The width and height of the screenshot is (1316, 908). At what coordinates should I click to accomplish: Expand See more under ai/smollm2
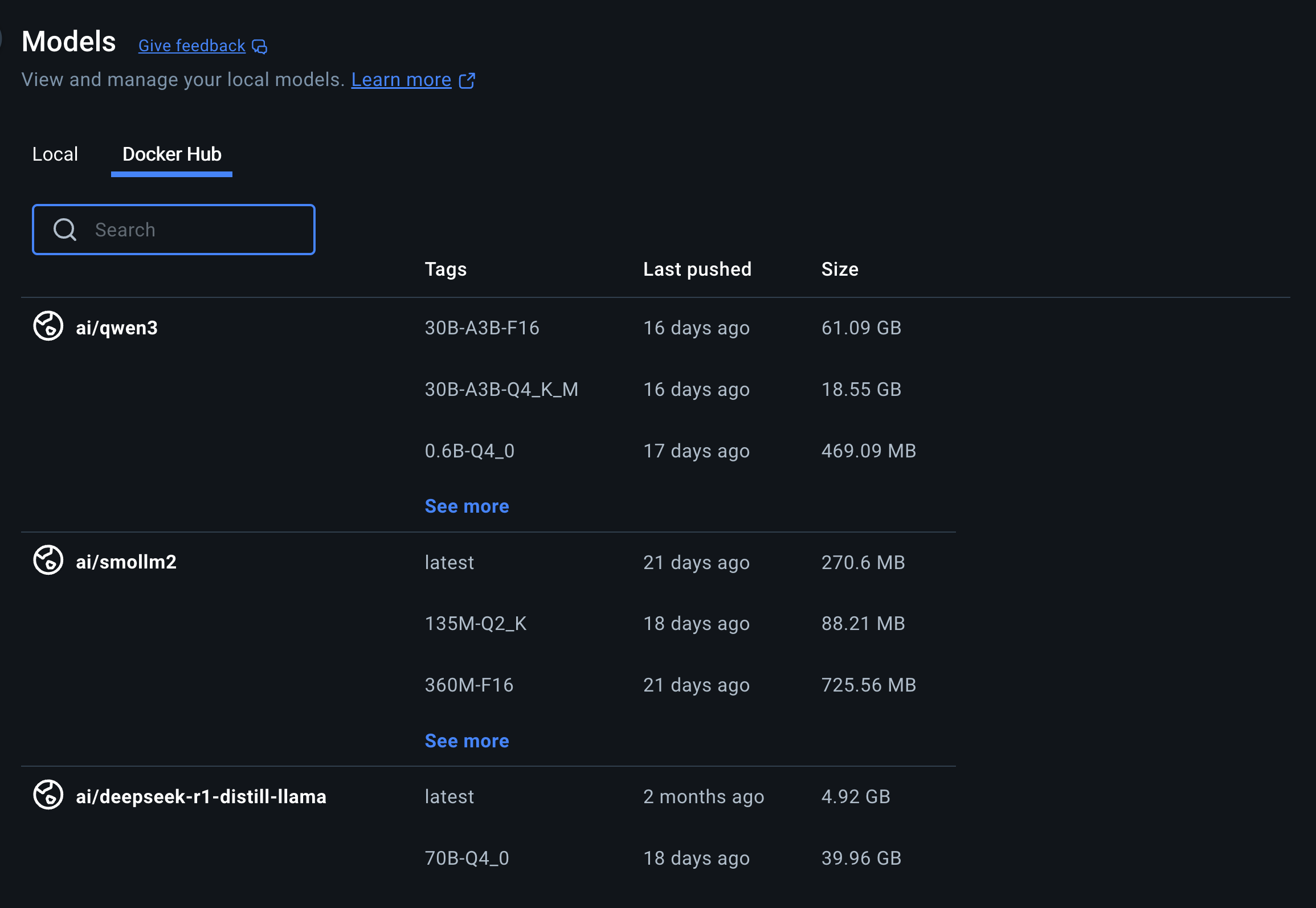click(x=467, y=741)
